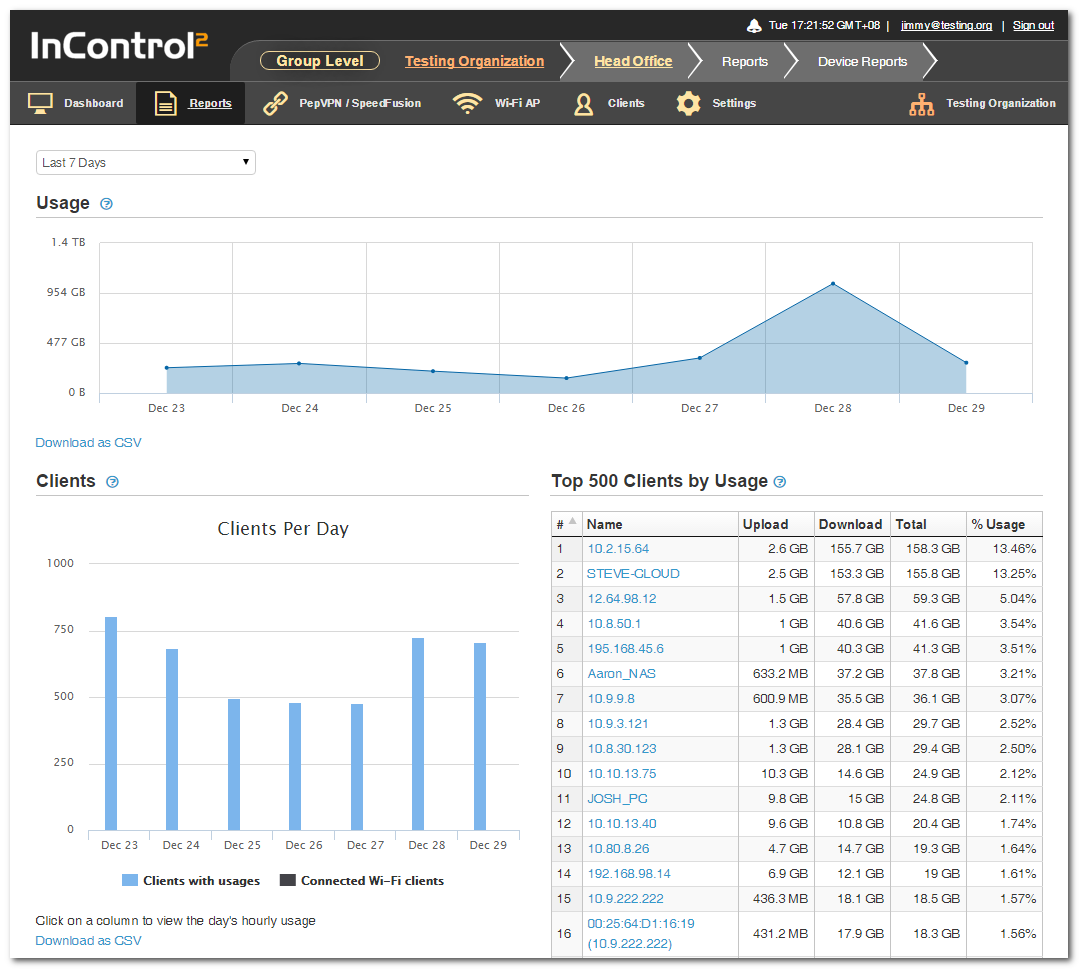Download Clients chart as CSV
The height and width of the screenshot is (969, 1079).
88,941
